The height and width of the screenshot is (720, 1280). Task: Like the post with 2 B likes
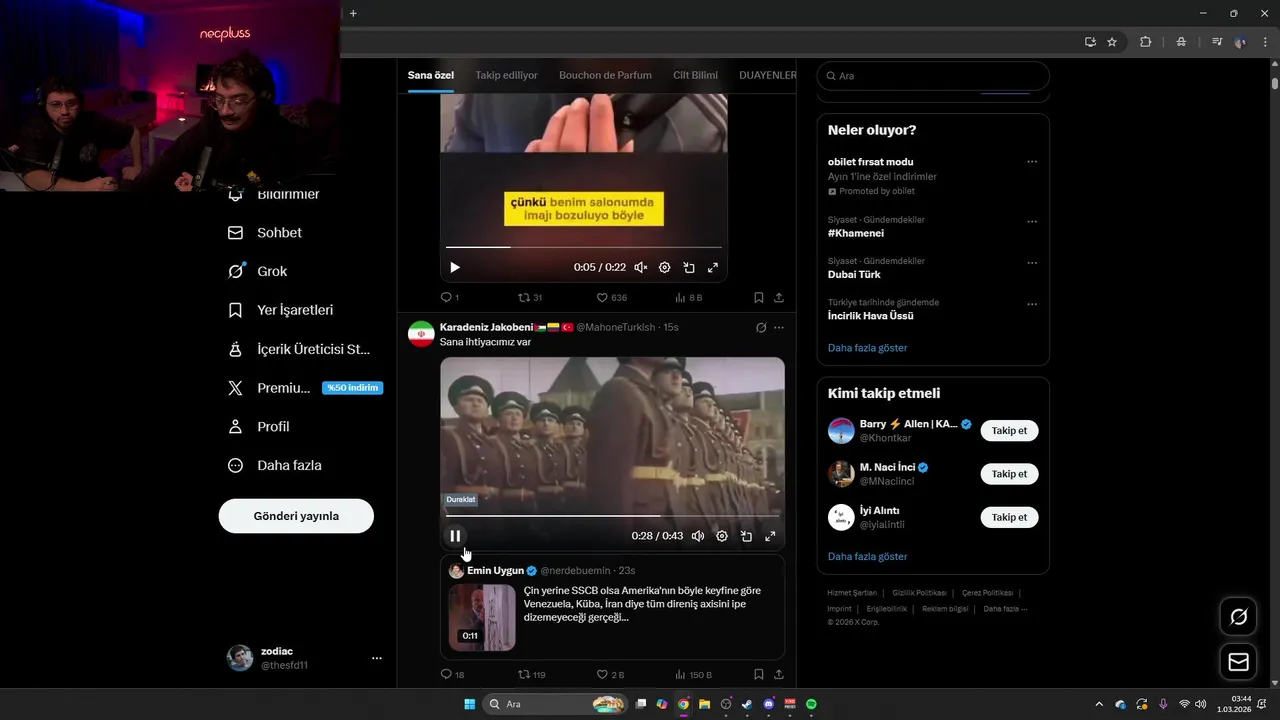tap(610, 675)
